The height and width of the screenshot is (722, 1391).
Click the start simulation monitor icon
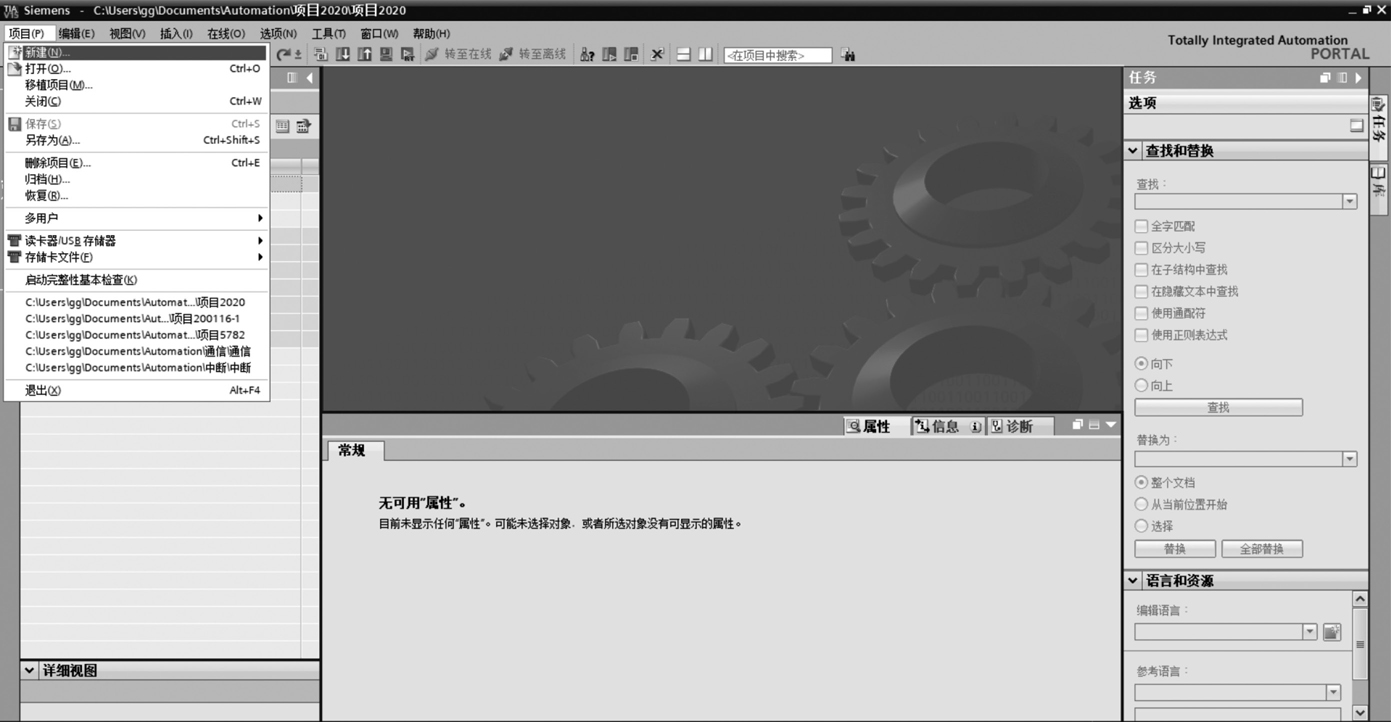click(385, 54)
